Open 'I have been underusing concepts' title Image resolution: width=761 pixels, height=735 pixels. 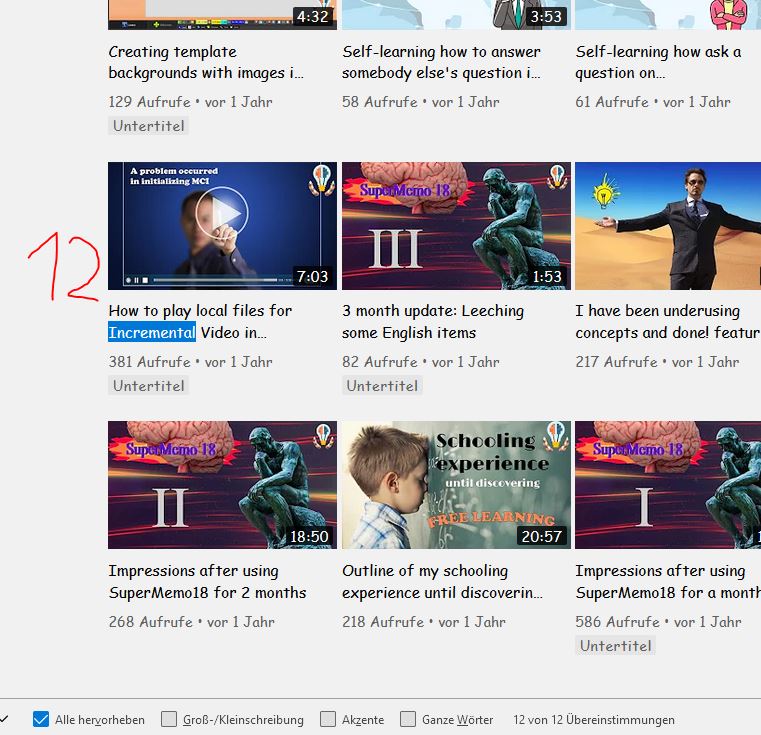[668, 321]
